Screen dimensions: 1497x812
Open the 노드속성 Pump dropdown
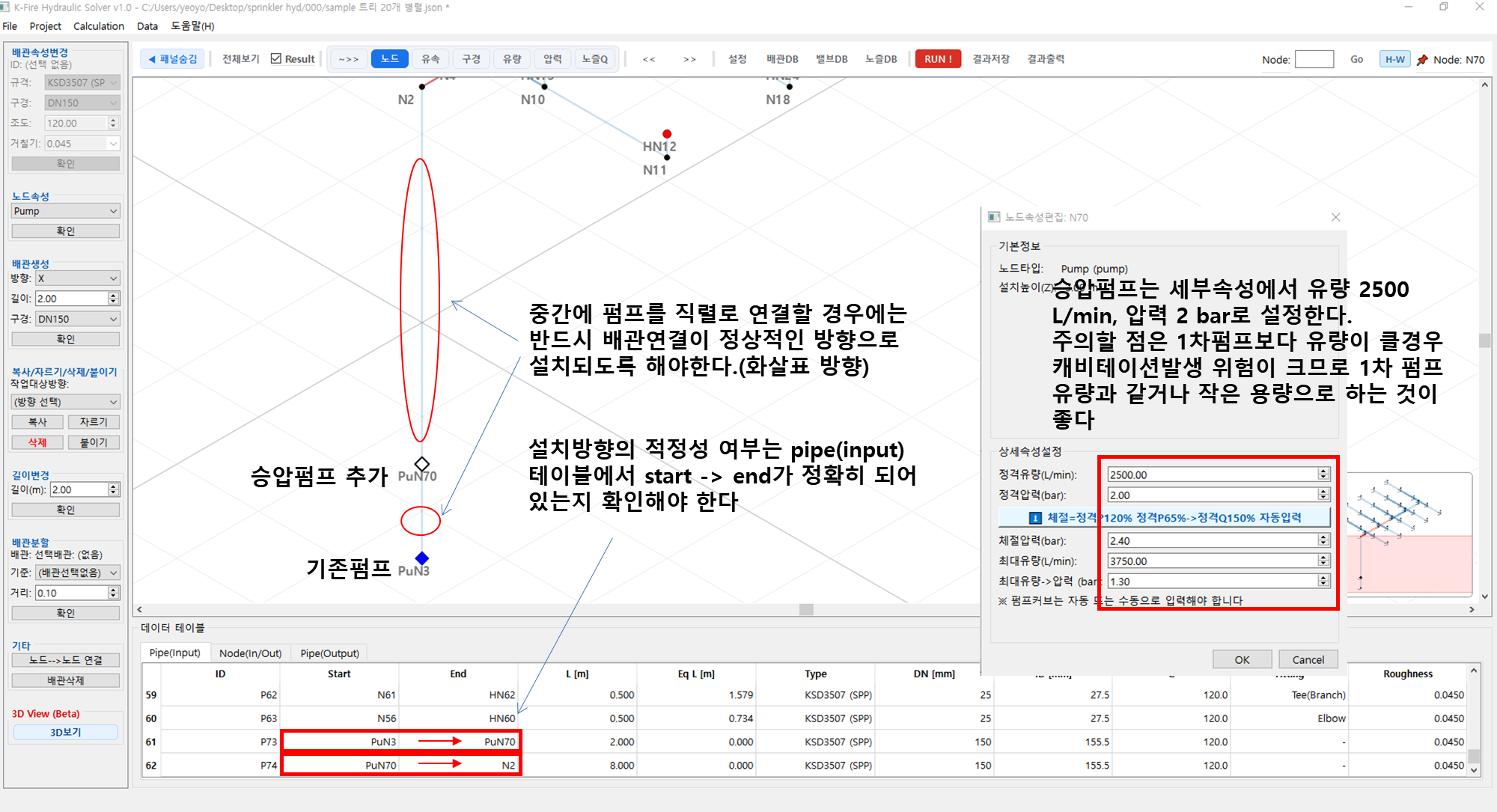(x=65, y=211)
